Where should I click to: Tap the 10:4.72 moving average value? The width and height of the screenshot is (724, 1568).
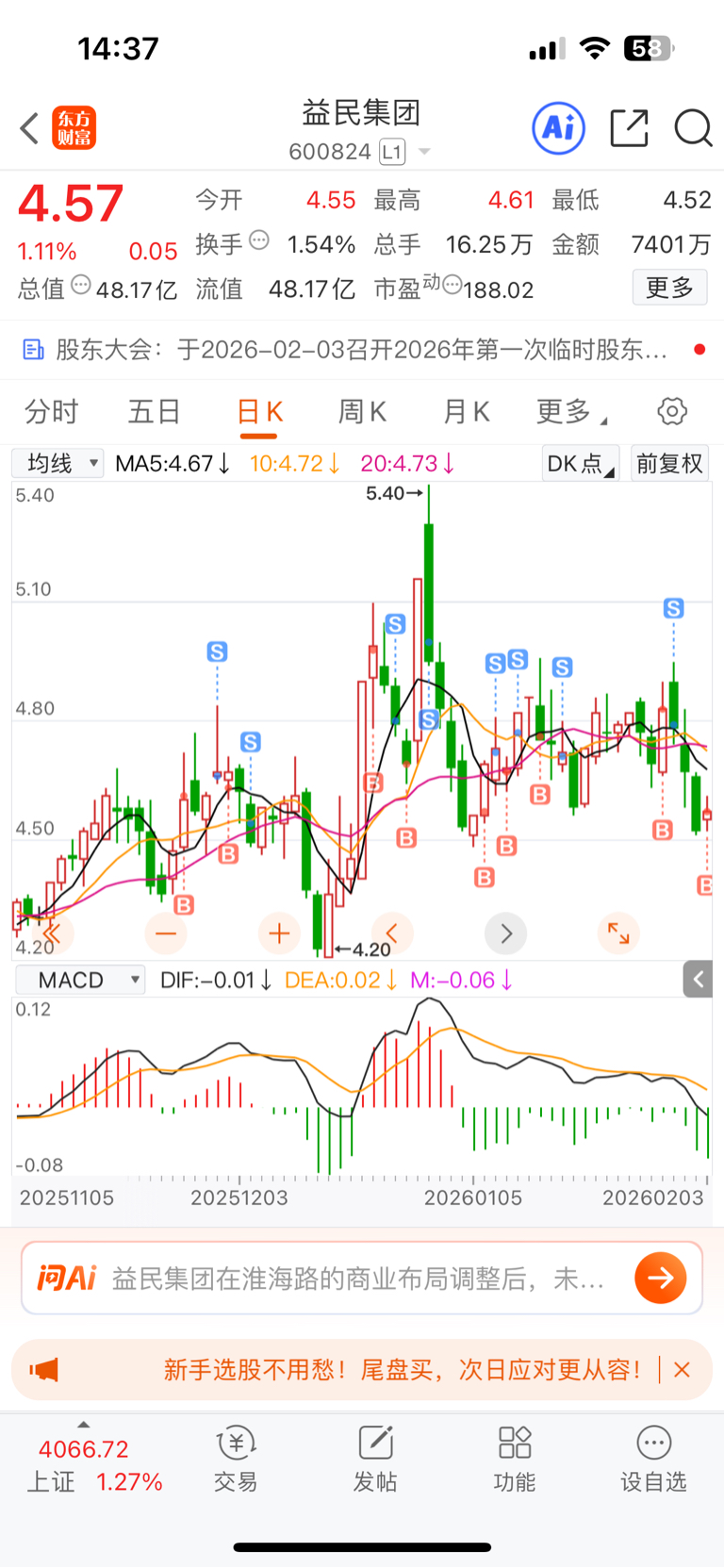coord(295,463)
